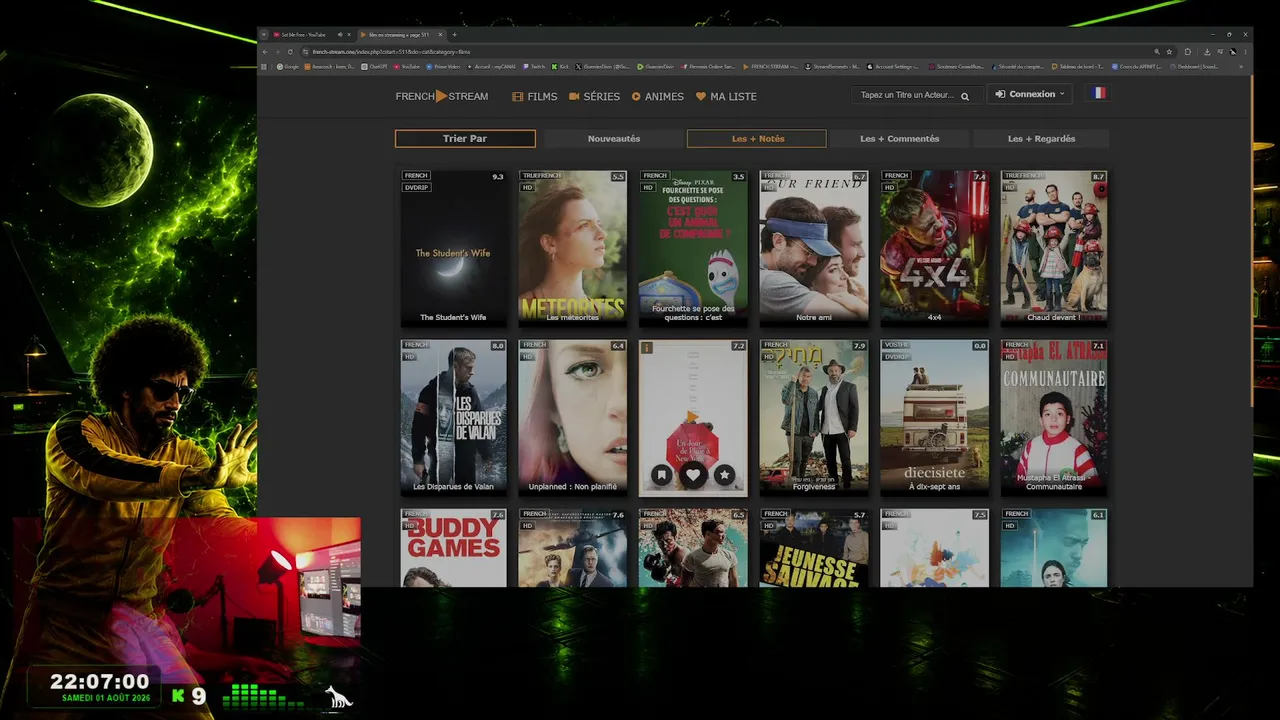Select the Les + Commentés sort tab
The width and height of the screenshot is (1280, 720).
pyautogui.click(x=899, y=139)
